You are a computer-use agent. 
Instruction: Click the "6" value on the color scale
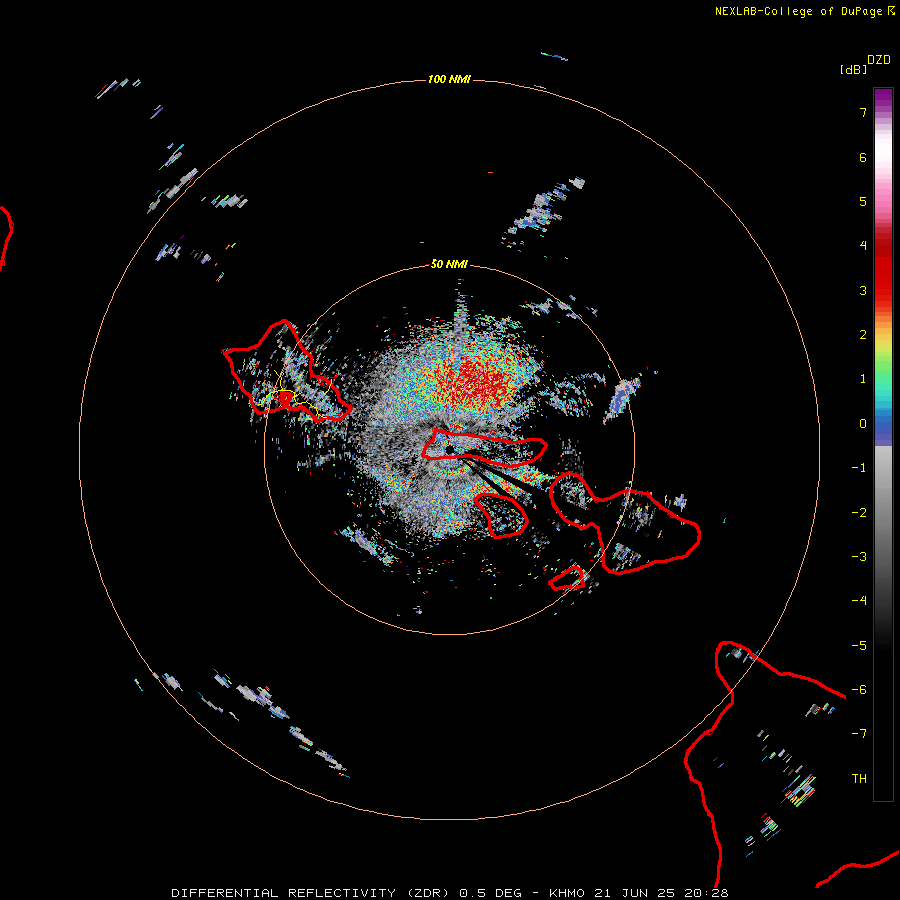pos(863,157)
